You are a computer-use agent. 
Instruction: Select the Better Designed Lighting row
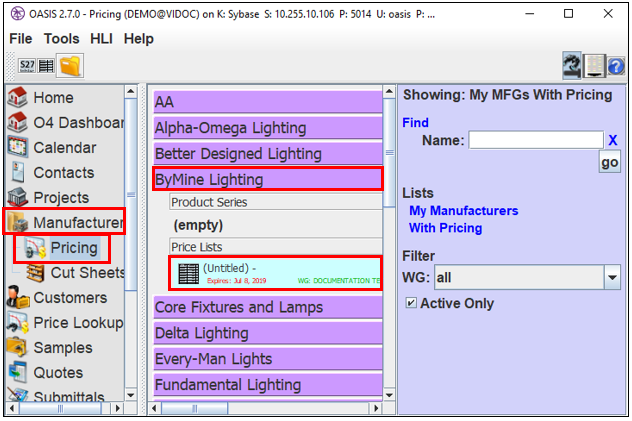point(268,153)
